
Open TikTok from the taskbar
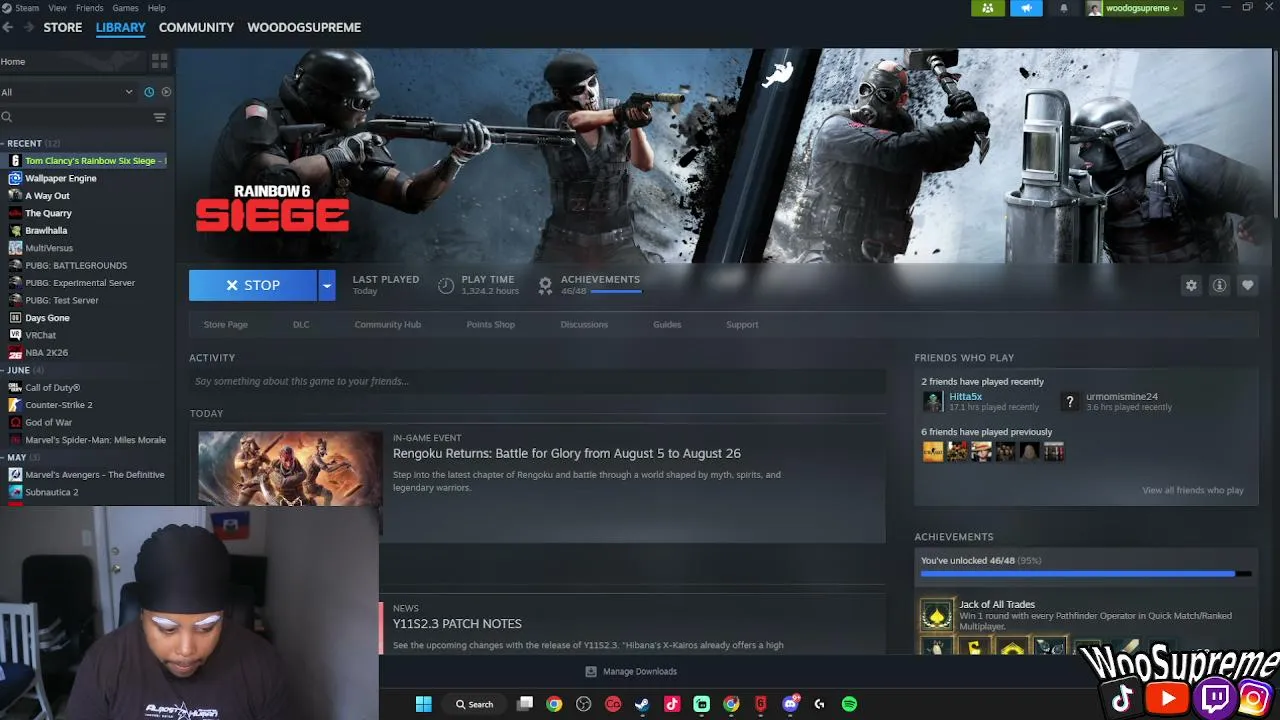point(672,704)
